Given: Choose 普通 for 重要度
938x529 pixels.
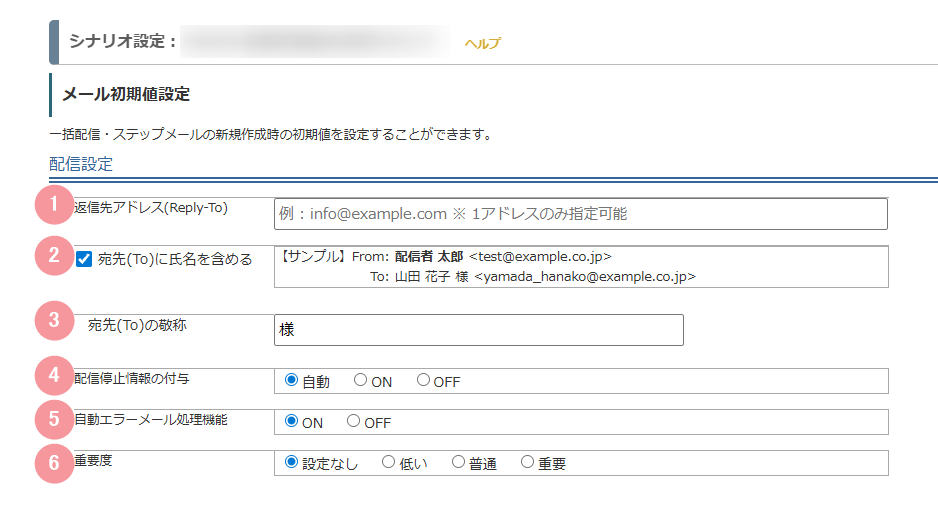Looking at the screenshot, I should 458,462.
